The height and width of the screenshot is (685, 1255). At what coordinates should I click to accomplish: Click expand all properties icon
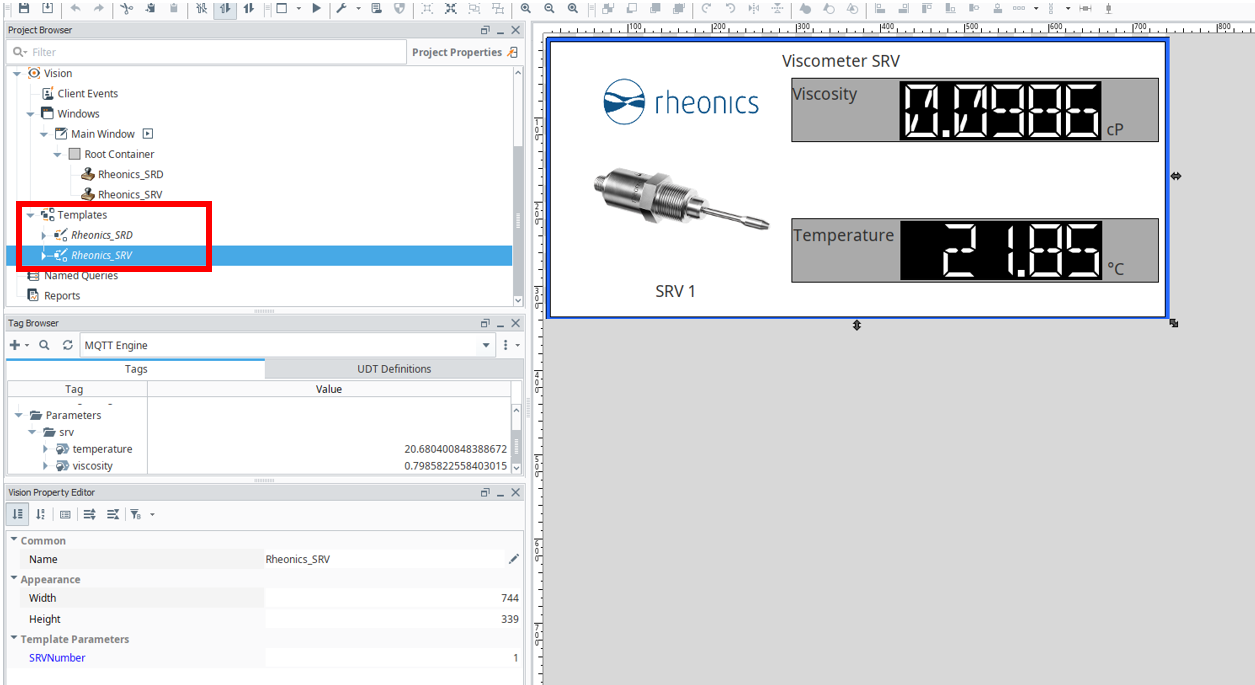(89, 514)
